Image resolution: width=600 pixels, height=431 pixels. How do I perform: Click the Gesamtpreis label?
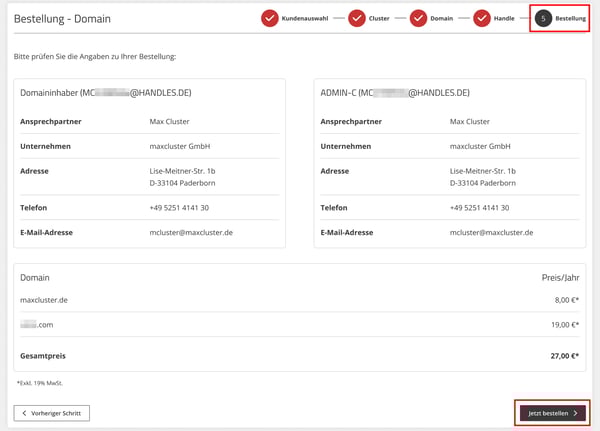tap(43, 356)
